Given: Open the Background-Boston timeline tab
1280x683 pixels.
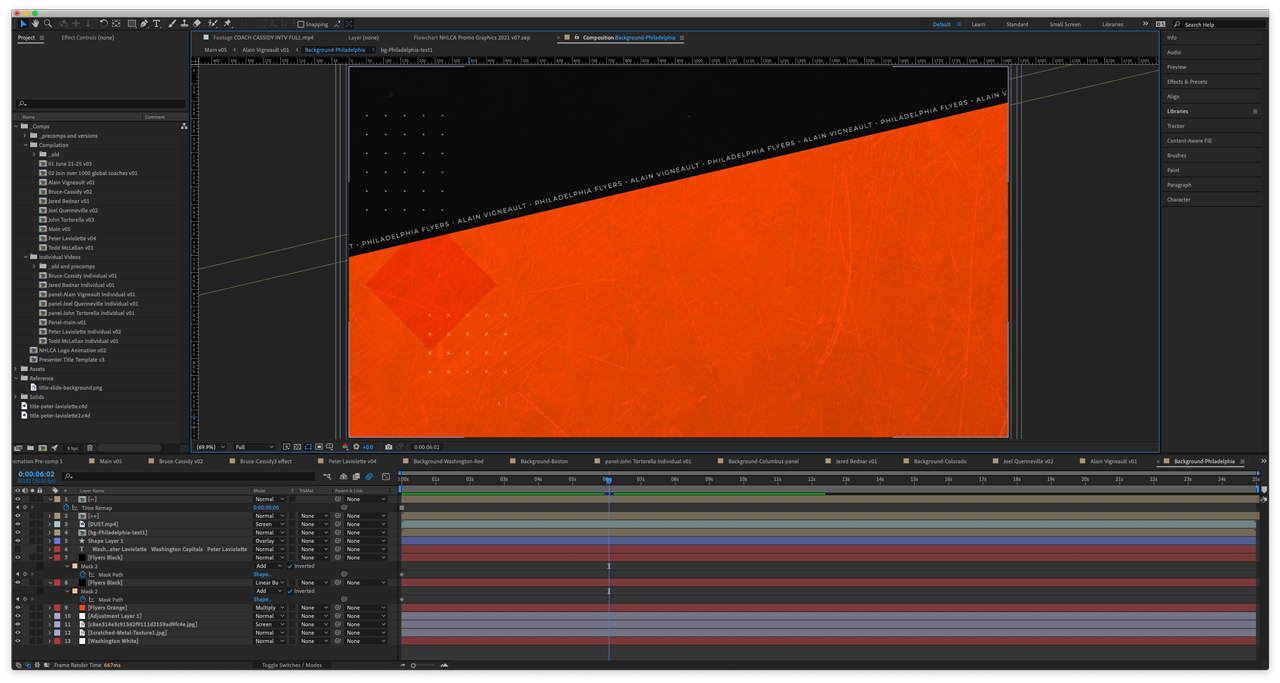Looking at the screenshot, I should pos(545,462).
